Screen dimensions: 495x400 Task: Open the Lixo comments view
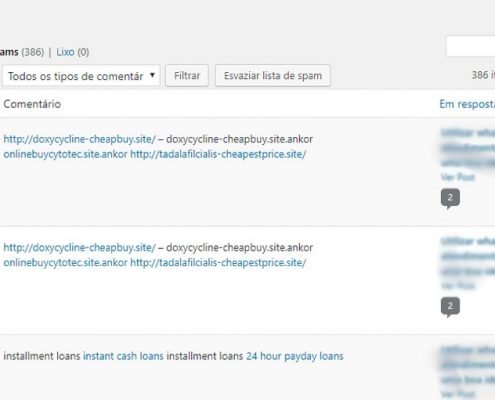[65, 52]
